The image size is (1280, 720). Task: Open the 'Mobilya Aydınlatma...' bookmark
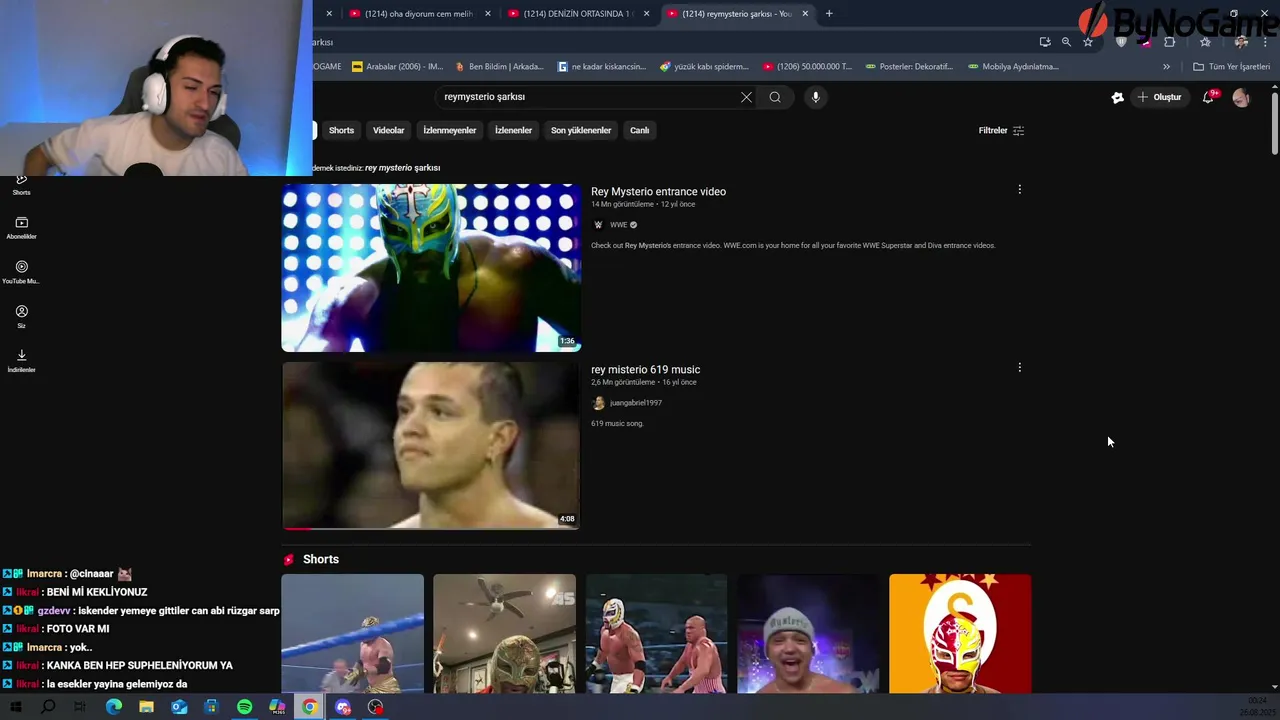tap(1013, 67)
